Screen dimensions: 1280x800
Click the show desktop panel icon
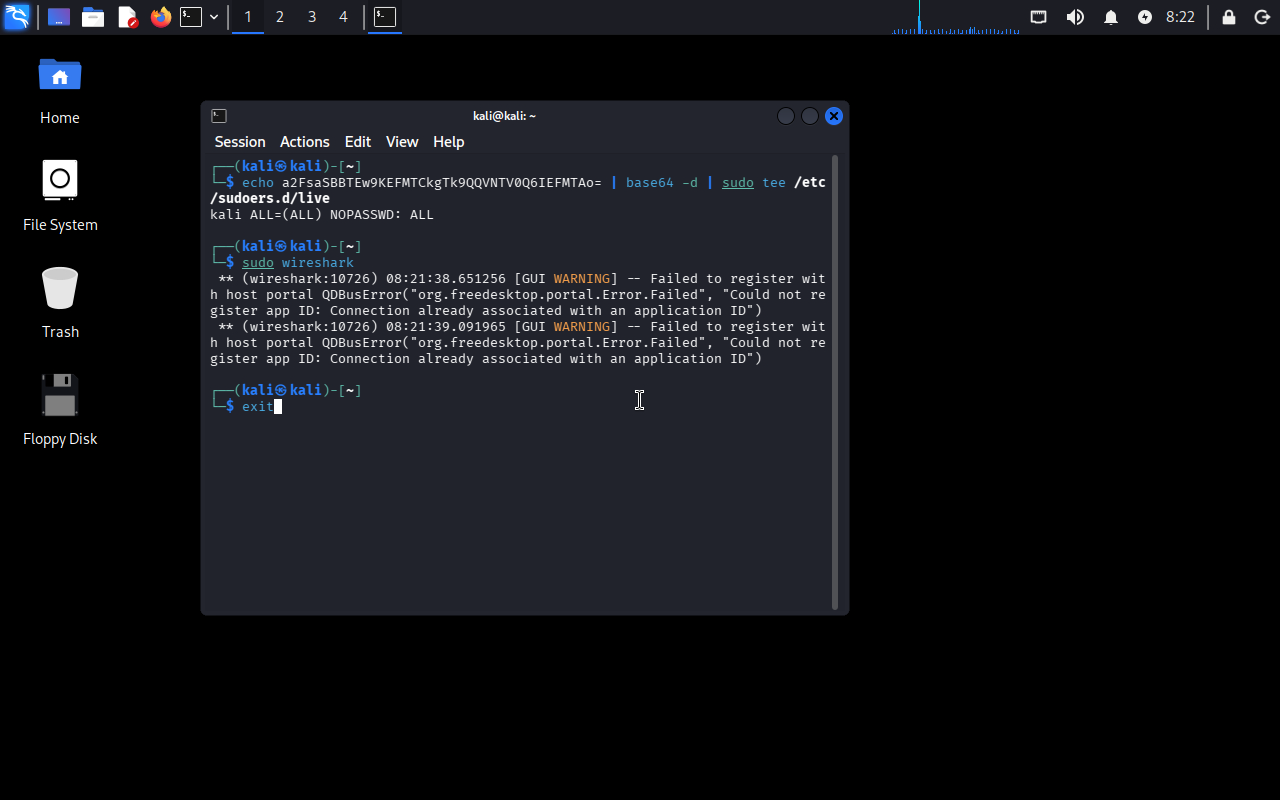tap(59, 17)
